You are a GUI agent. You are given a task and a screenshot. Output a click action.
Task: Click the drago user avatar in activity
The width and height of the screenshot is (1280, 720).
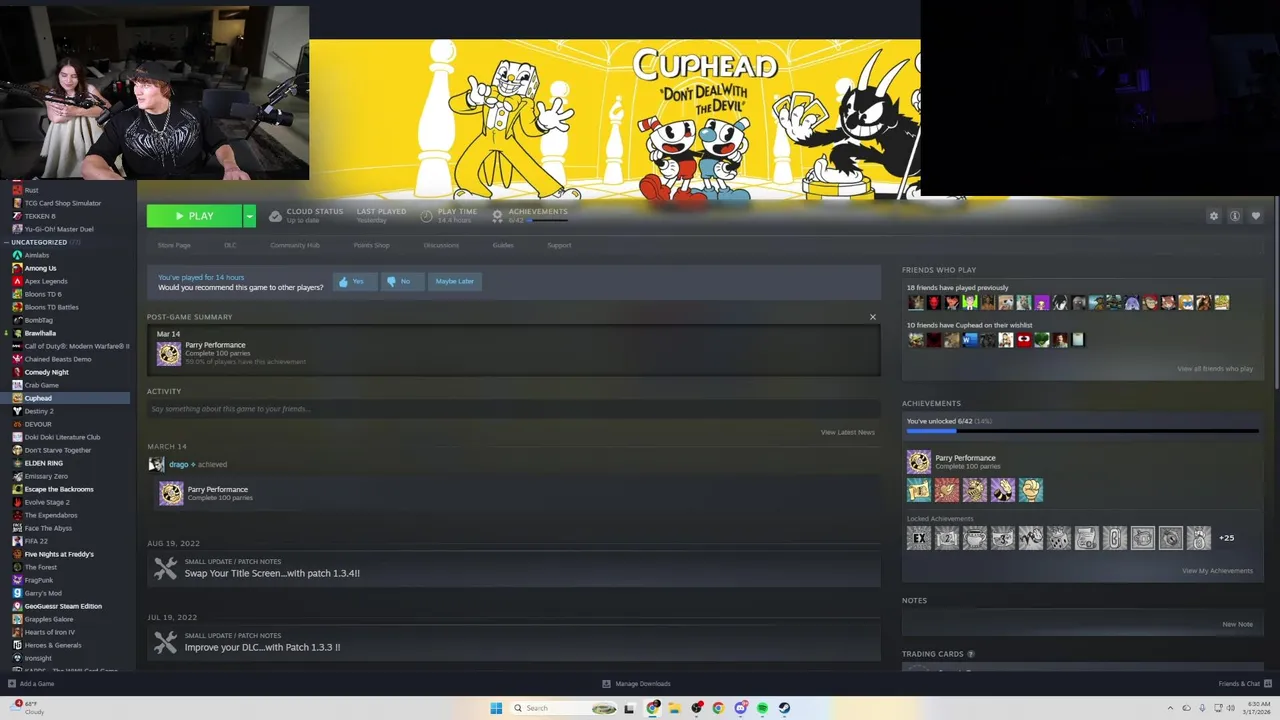click(156, 464)
